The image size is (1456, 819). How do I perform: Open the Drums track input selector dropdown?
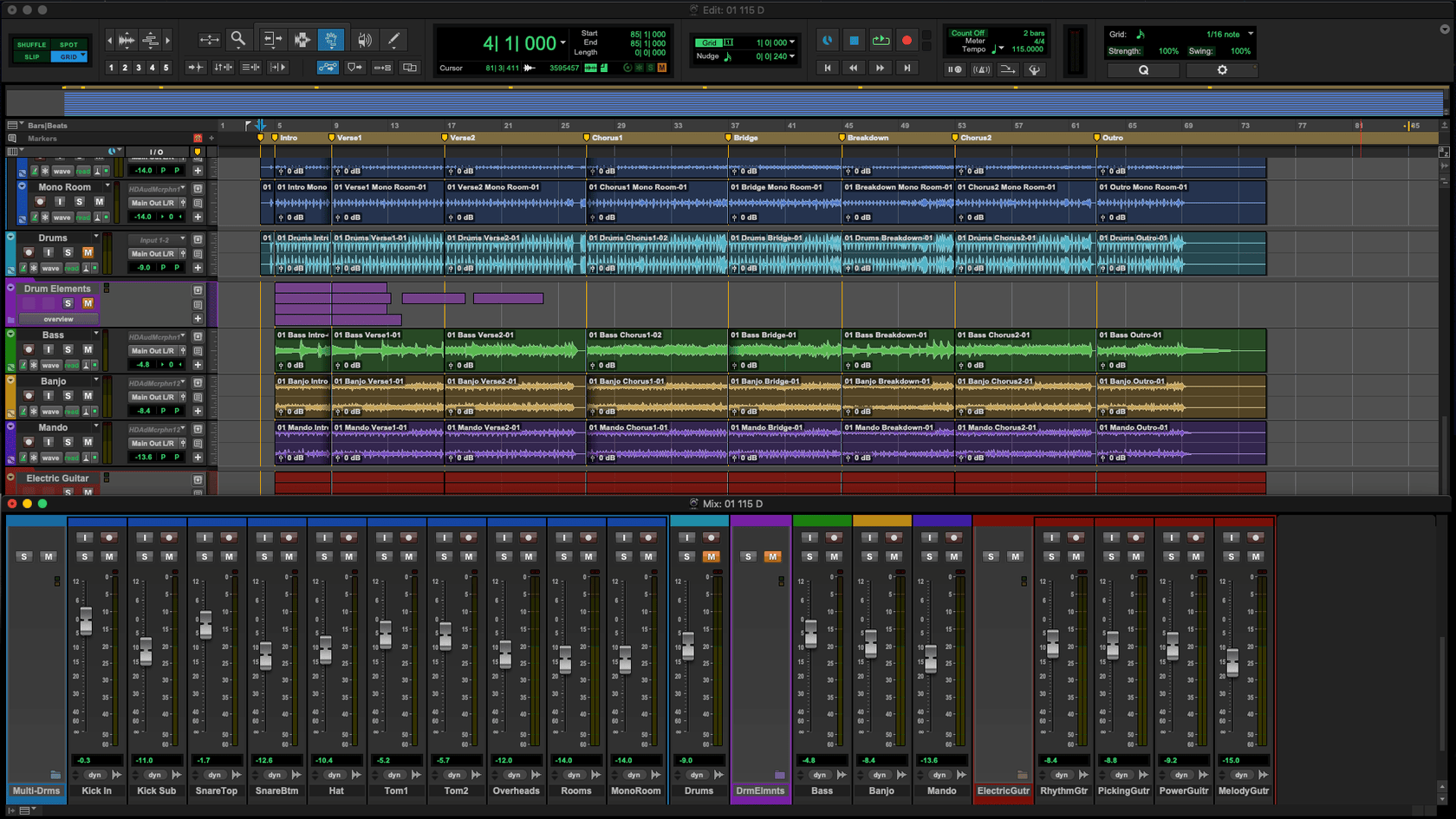(157, 240)
